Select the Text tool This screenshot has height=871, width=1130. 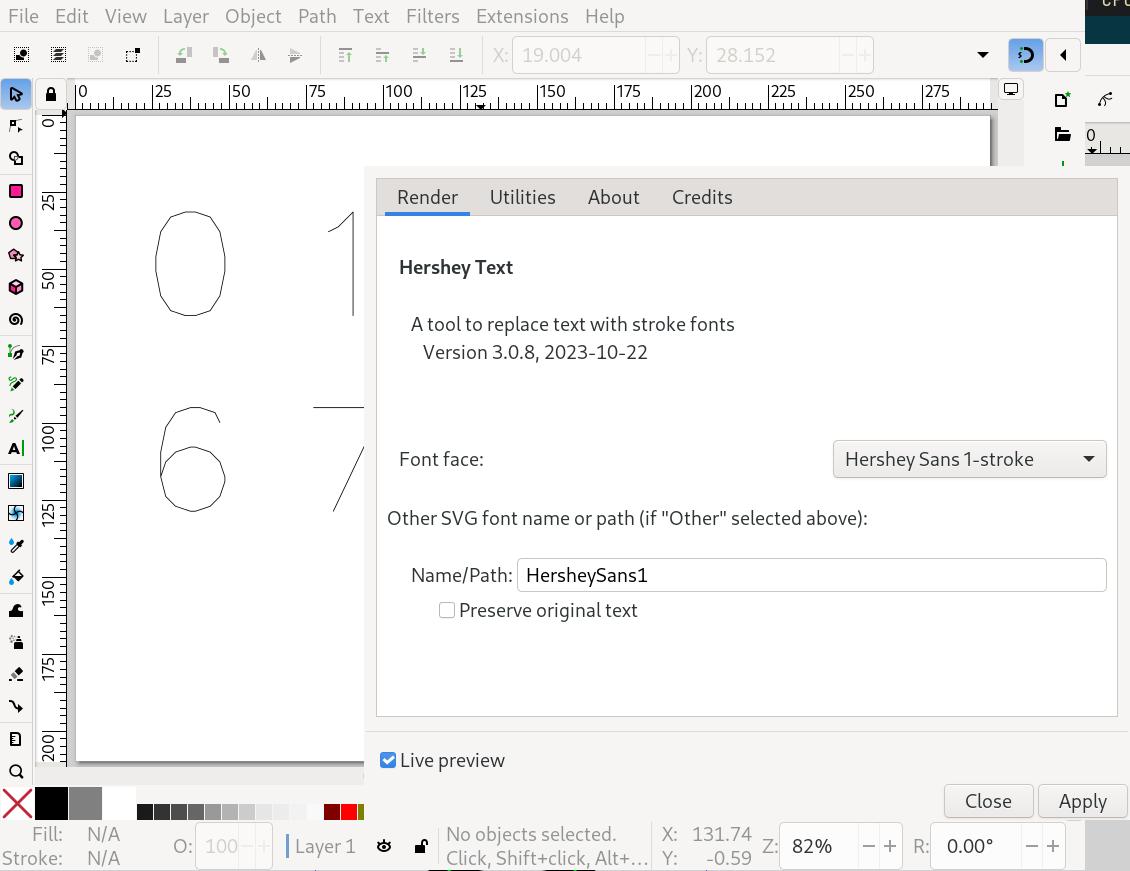click(16, 449)
